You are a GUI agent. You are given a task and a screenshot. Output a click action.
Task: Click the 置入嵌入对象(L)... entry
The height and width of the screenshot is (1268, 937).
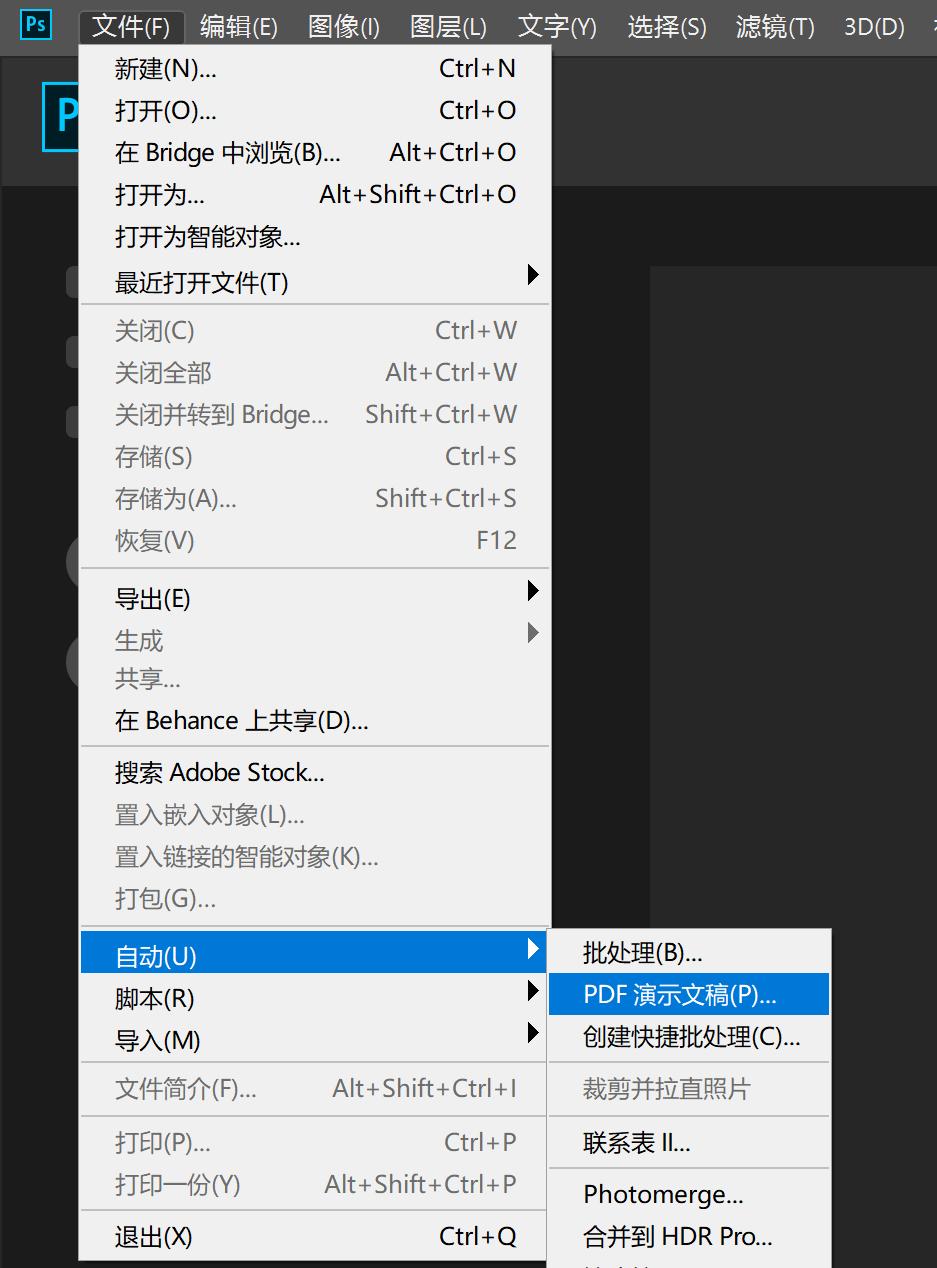[315, 815]
